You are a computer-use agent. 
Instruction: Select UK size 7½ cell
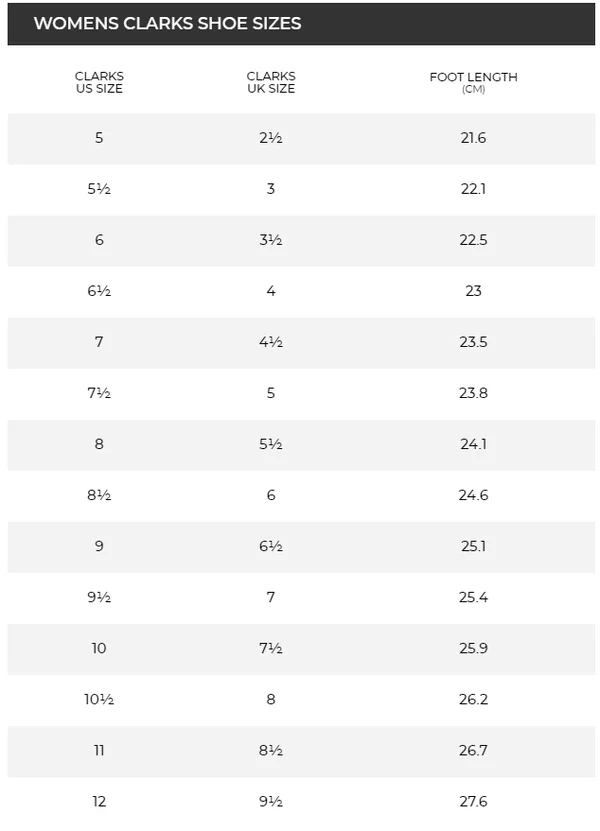[x=271, y=648]
